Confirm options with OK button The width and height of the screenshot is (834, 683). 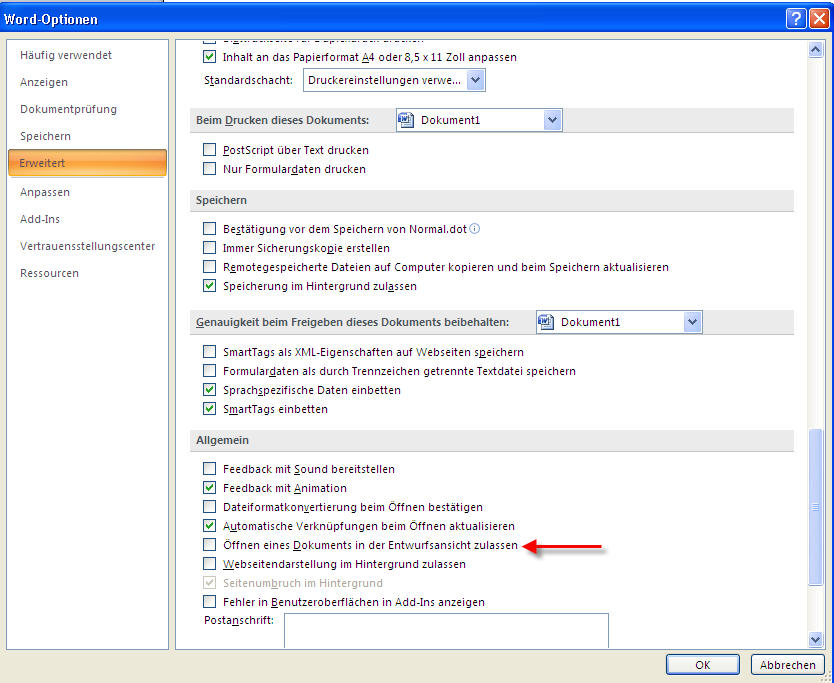703,664
